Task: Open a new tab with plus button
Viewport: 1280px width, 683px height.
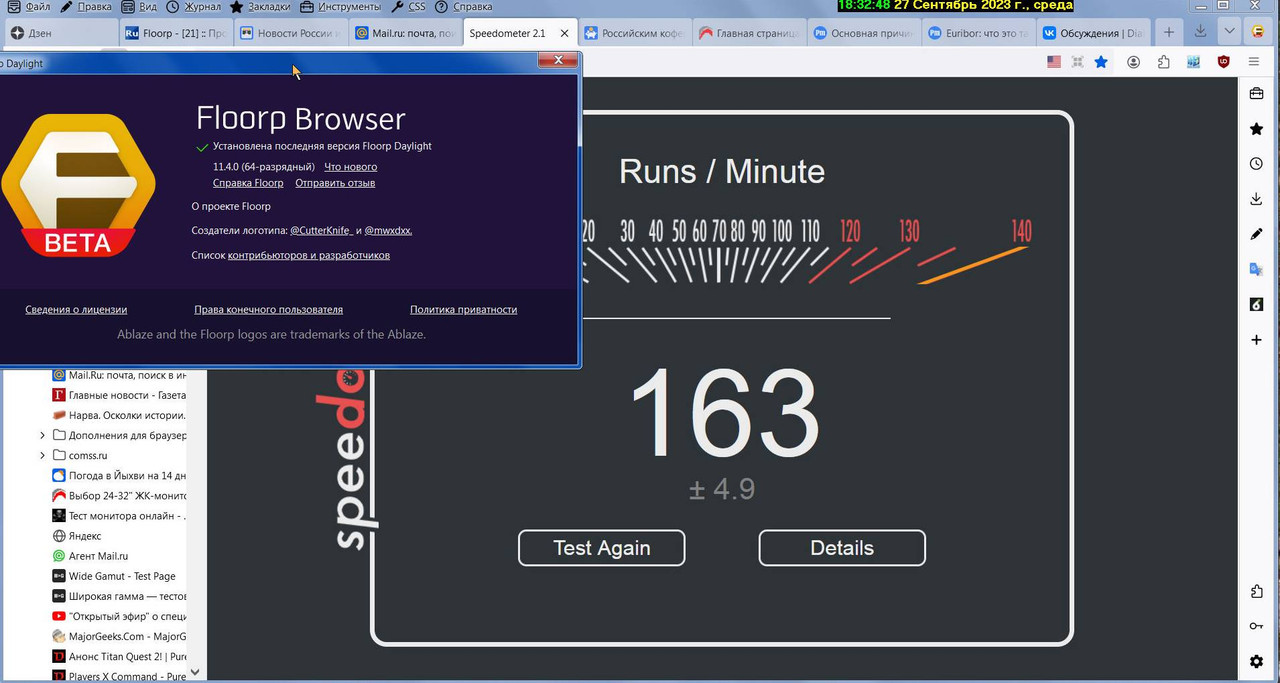Action: pos(1168,32)
